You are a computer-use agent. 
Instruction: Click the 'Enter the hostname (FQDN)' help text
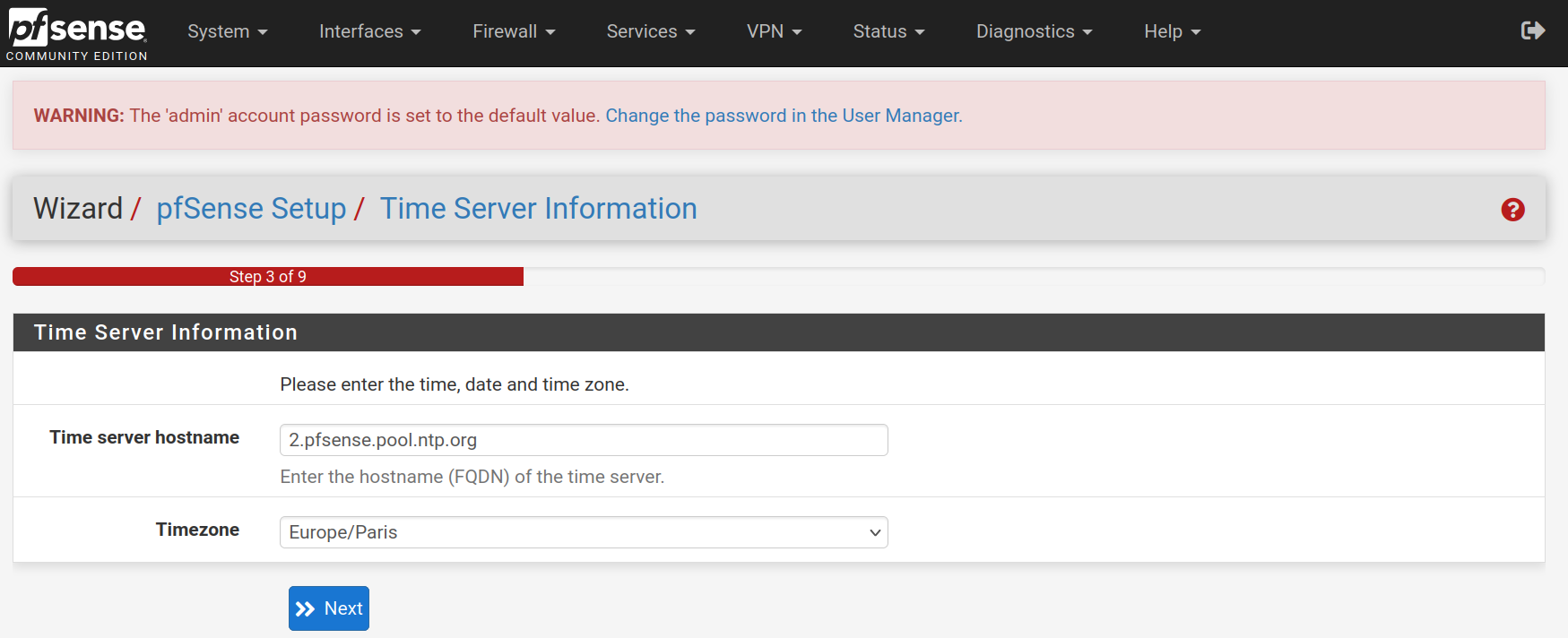pos(472,477)
